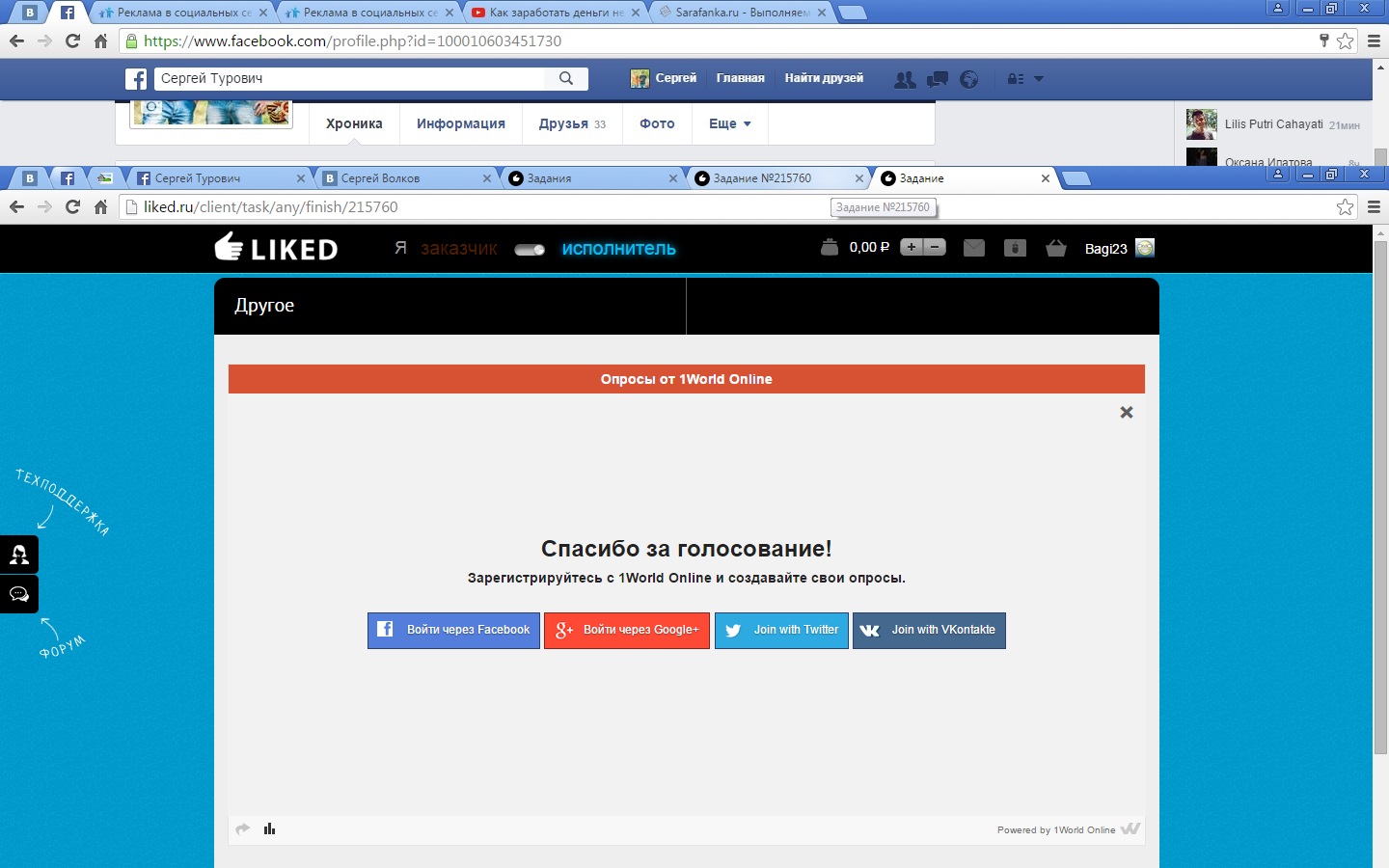This screenshot has height=868, width=1389.
Task: Click the 0,00 ₽ balance amount
Action: pos(869,248)
